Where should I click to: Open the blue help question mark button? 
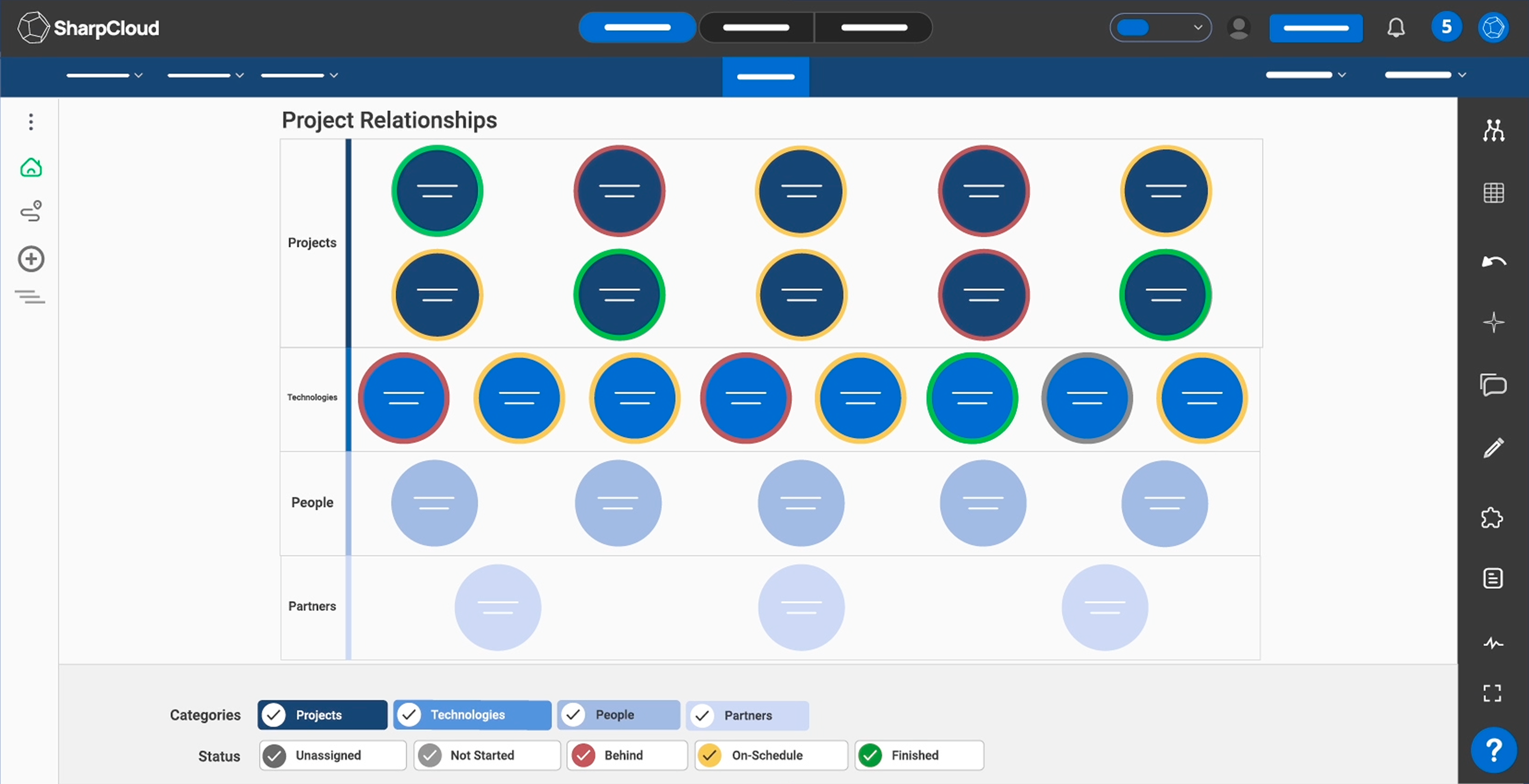click(x=1493, y=749)
